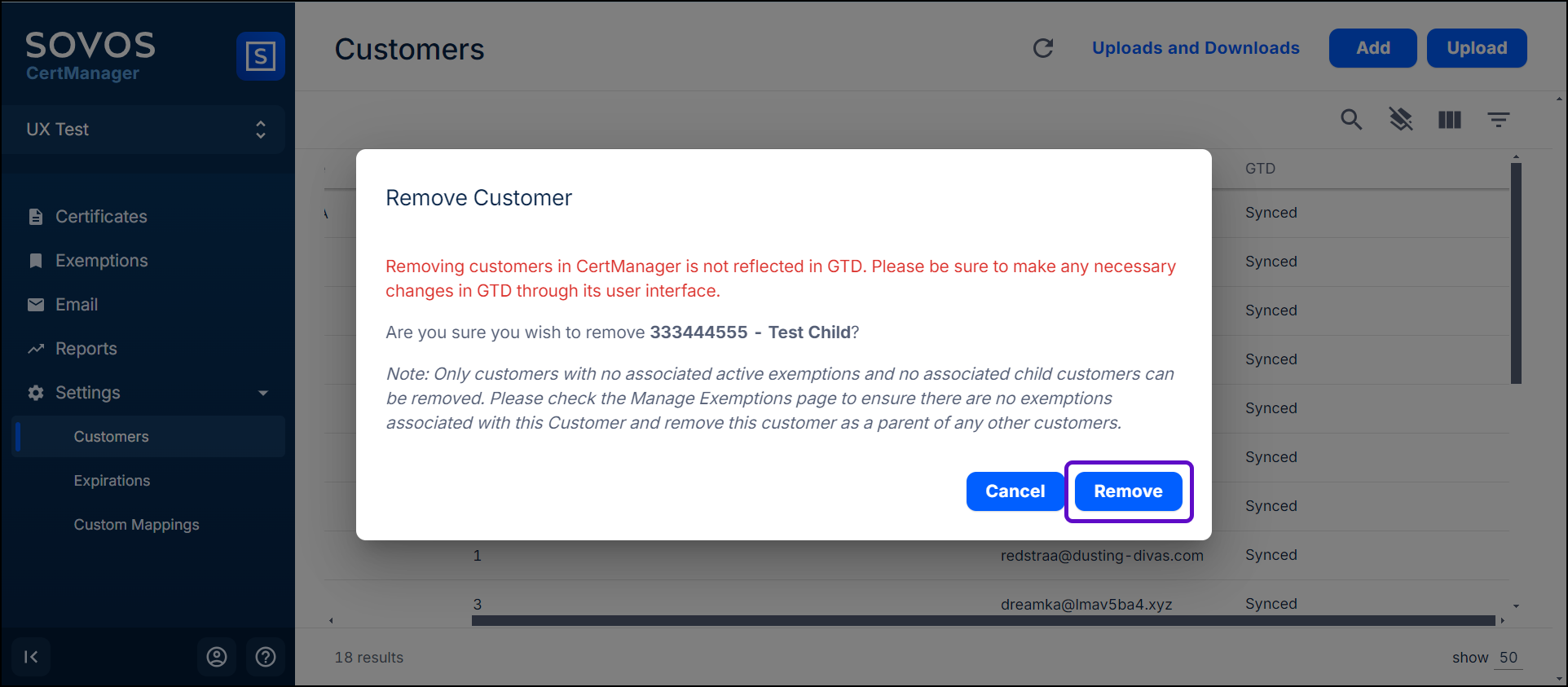Image resolution: width=1568 pixels, height=687 pixels.
Task: Click the refresh icon beside Customers title
Action: [1043, 48]
